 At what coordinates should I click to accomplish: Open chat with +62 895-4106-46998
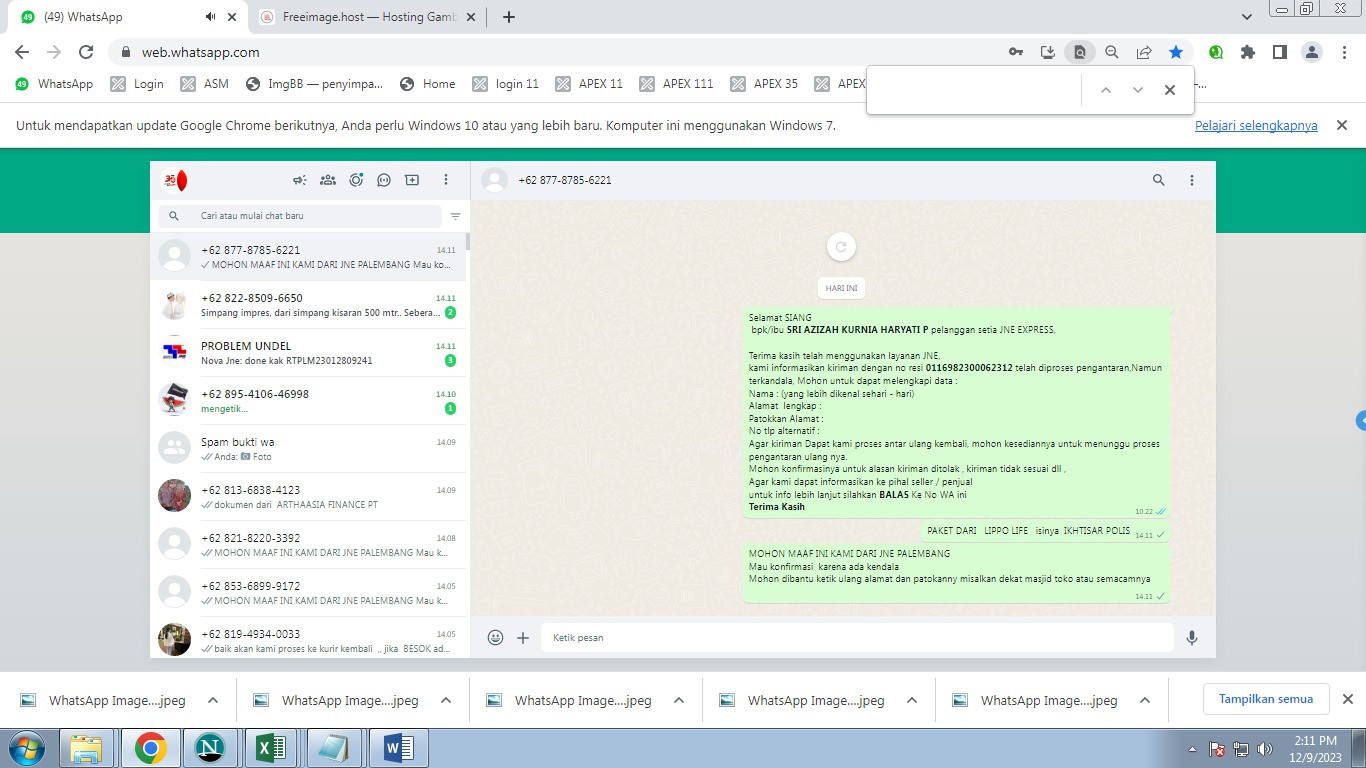pos(310,401)
